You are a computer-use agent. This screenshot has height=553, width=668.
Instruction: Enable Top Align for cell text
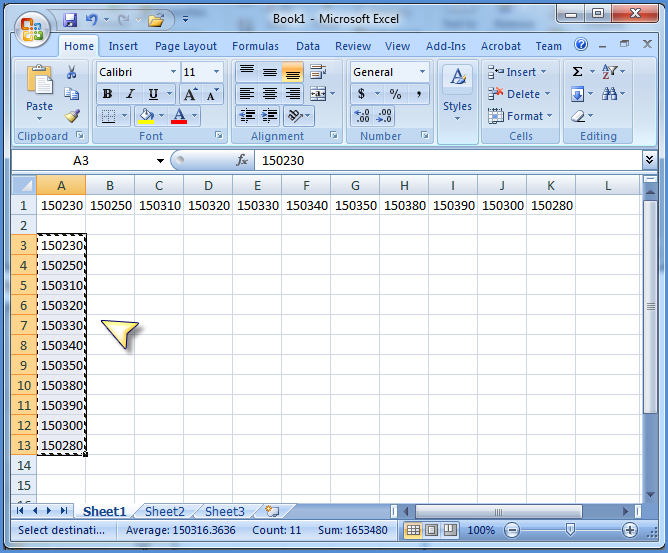pos(247,72)
